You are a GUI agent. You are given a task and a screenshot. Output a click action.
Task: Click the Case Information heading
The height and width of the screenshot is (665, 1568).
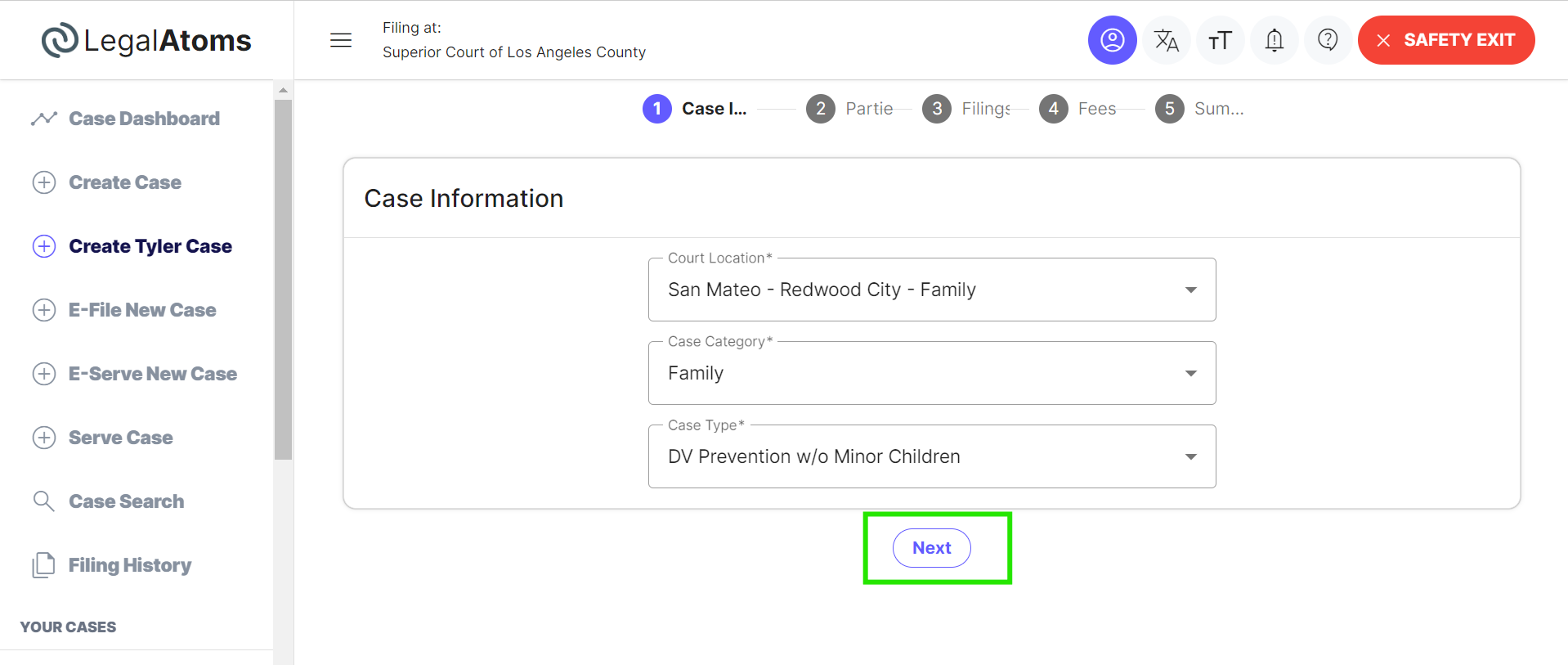pos(464,199)
